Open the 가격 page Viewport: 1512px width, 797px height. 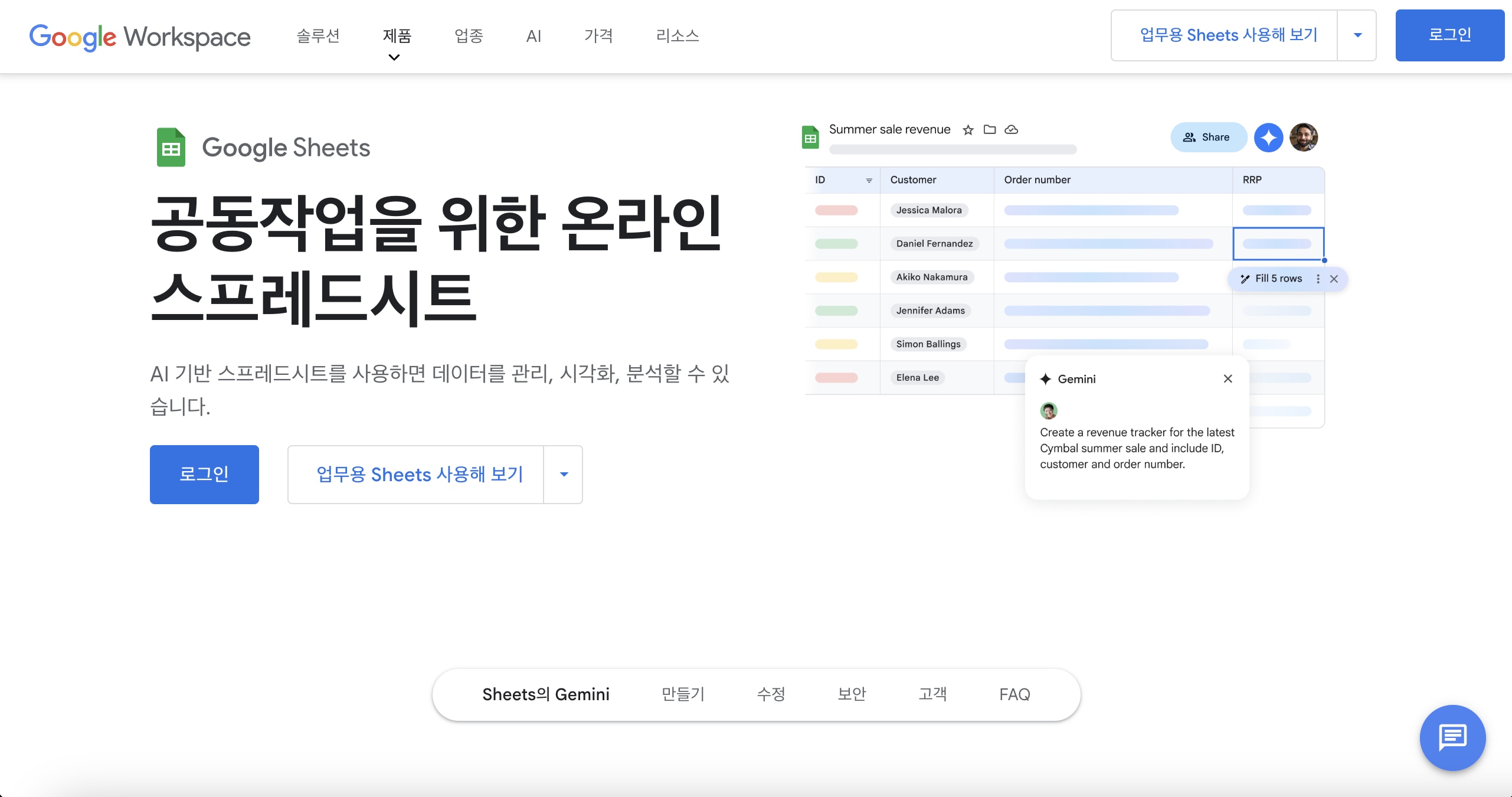tap(598, 36)
